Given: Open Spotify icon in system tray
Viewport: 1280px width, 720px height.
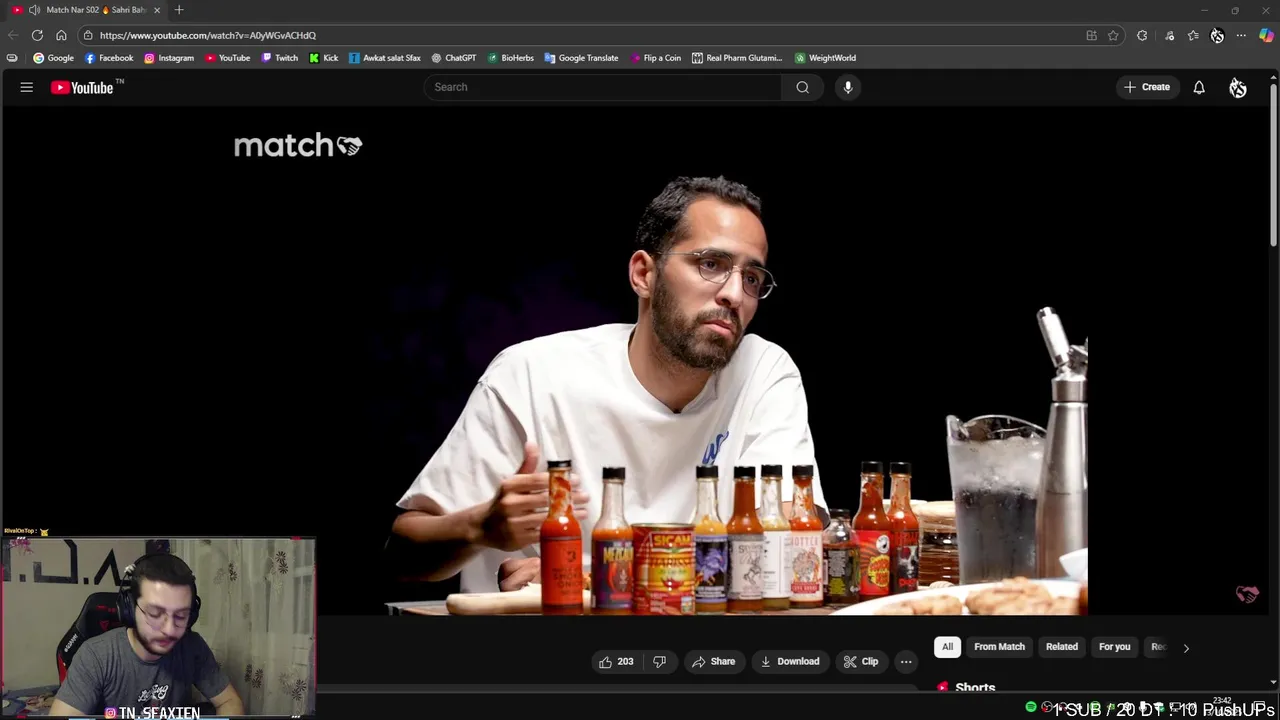Looking at the screenshot, I should (x=1031, y=707).
